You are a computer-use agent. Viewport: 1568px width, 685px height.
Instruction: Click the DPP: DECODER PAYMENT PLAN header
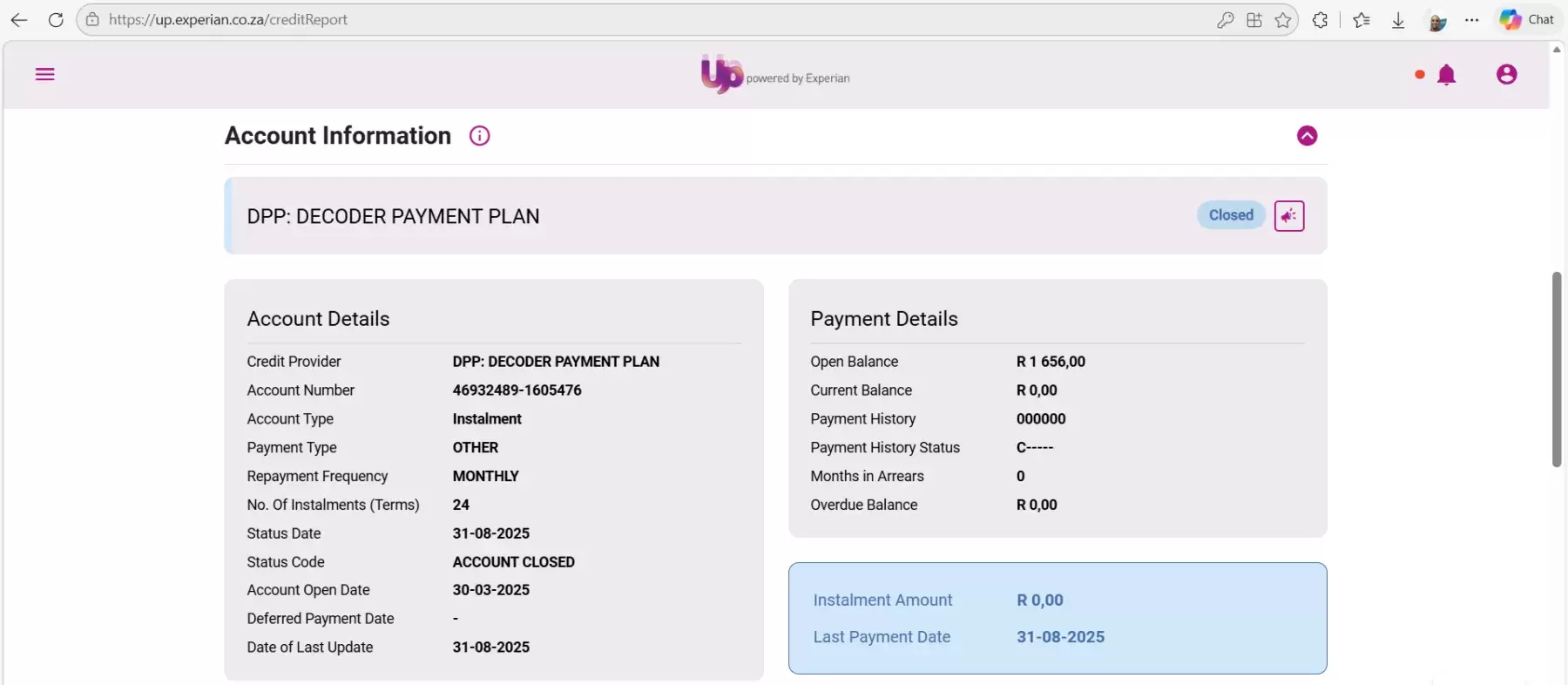393,216
